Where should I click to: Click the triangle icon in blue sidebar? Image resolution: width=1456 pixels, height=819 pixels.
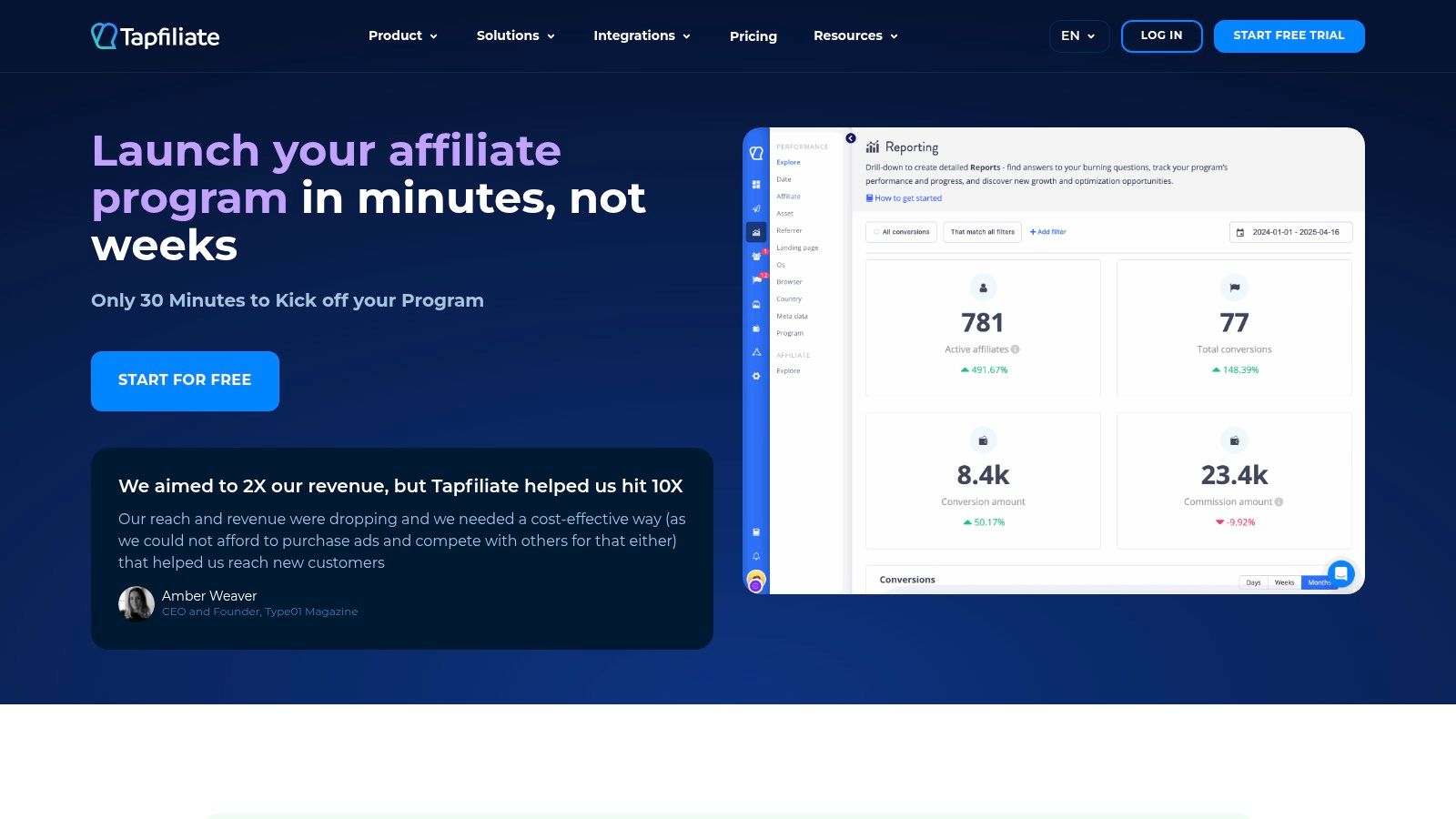point(756,352)
